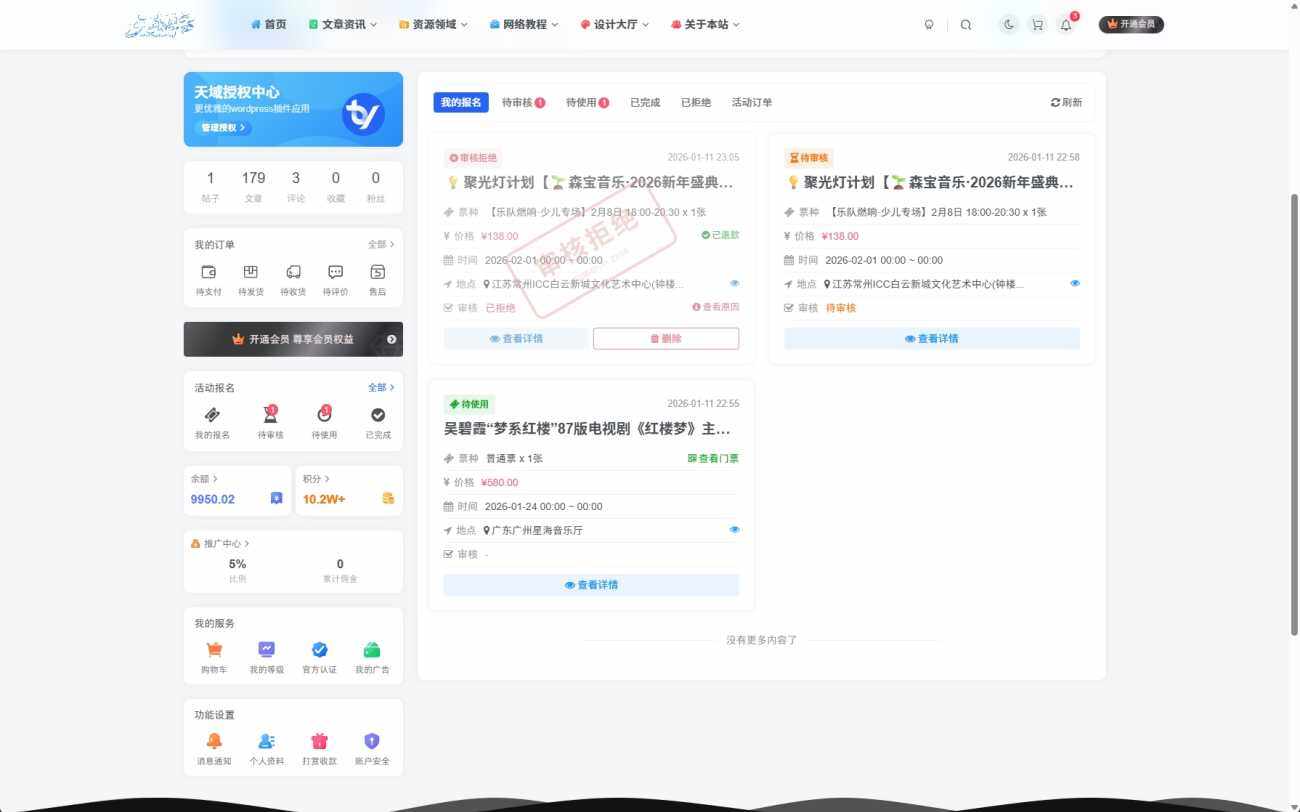Open 消息通知 notification bell icon
Screen dimensions: 1300x812
click(214, 741)
